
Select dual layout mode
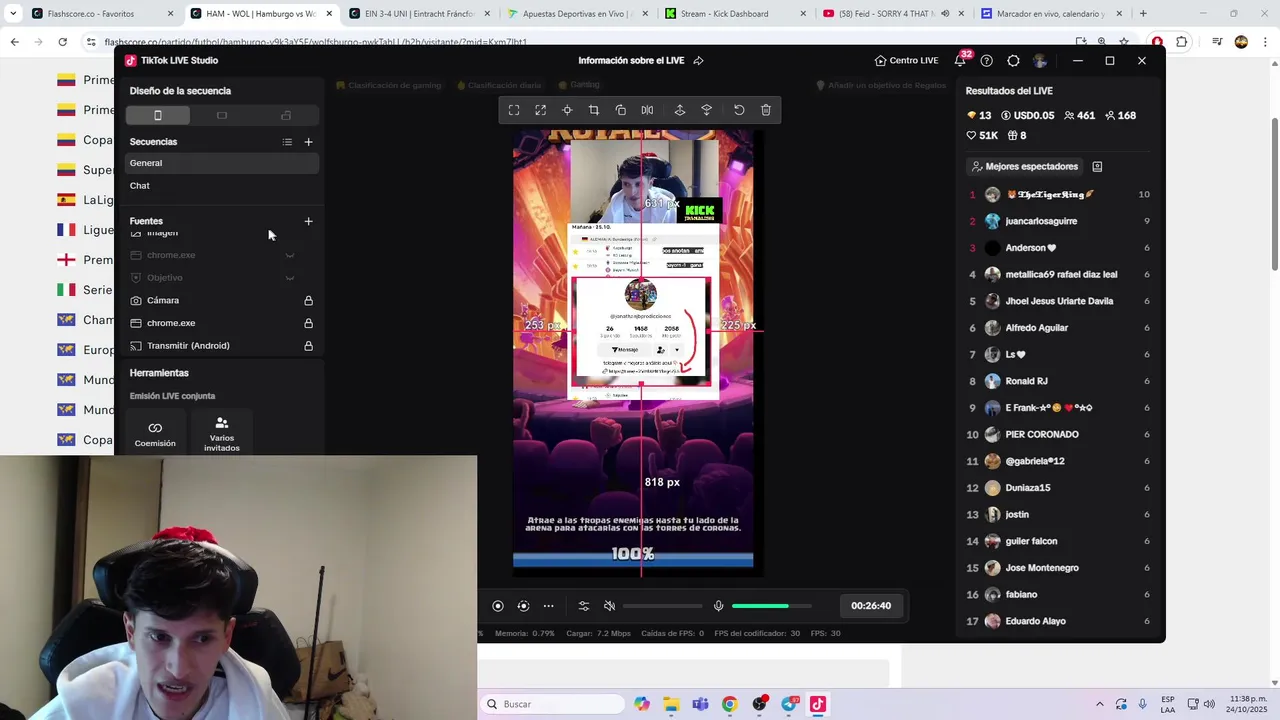point(286,116)
